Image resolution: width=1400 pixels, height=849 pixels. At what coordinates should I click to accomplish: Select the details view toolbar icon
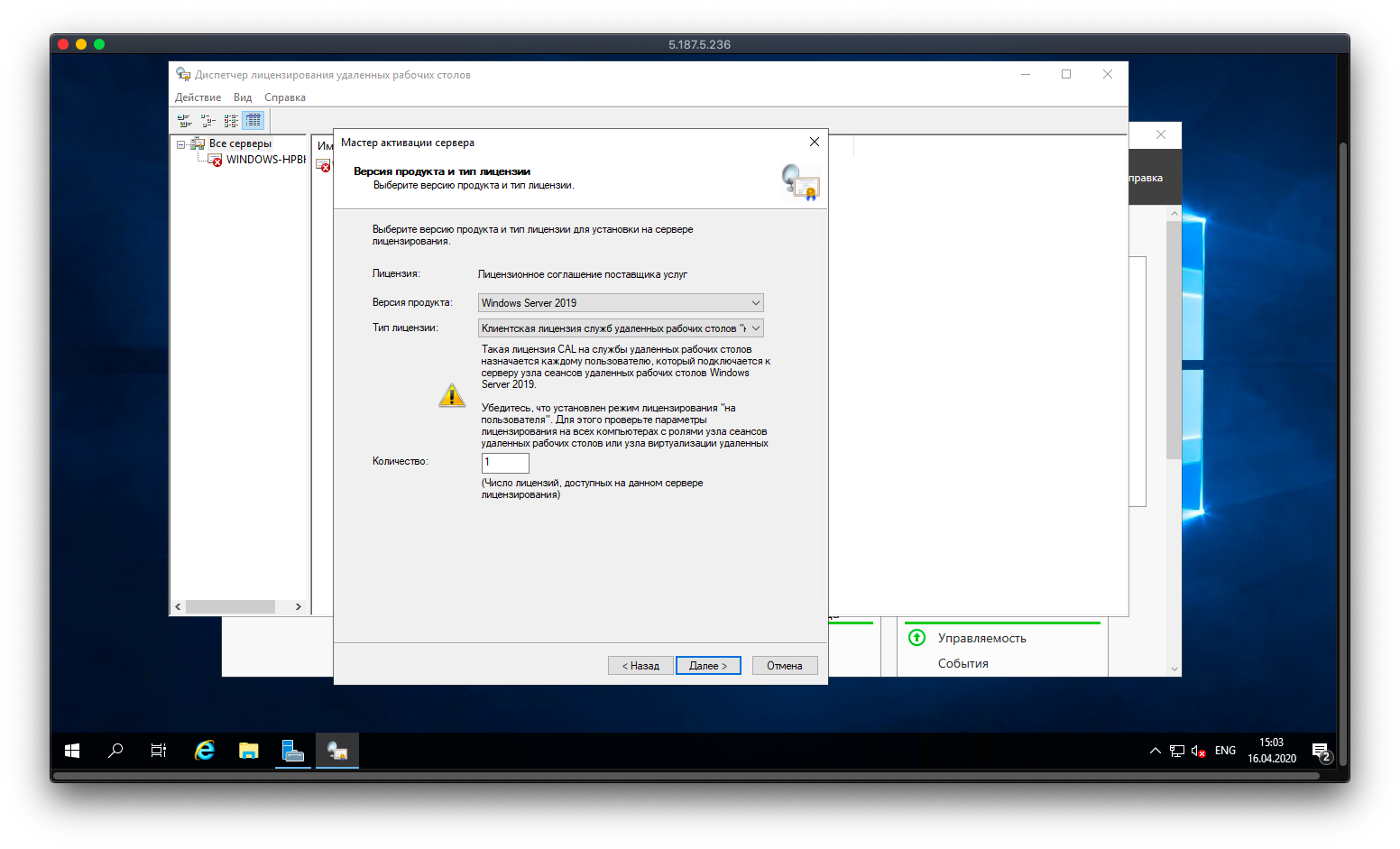[253, 120]
